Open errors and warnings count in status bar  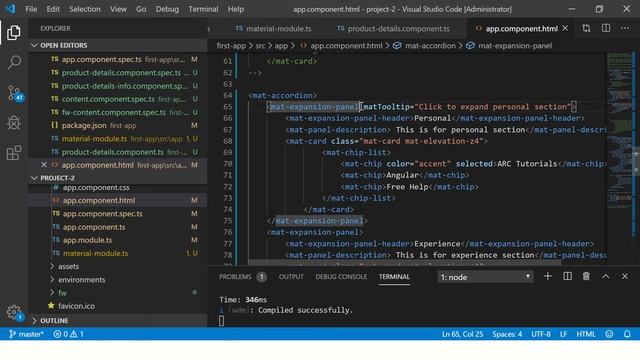pos(68,334)
